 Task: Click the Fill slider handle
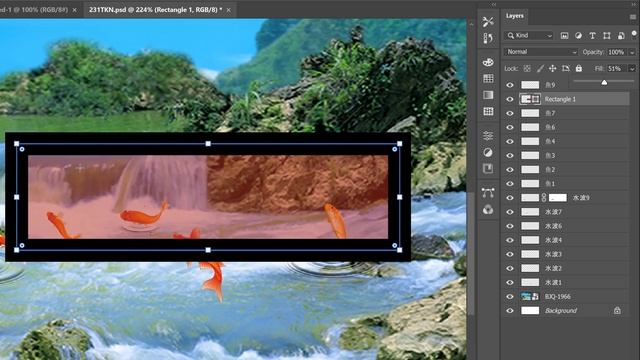(x=604, y=82)
